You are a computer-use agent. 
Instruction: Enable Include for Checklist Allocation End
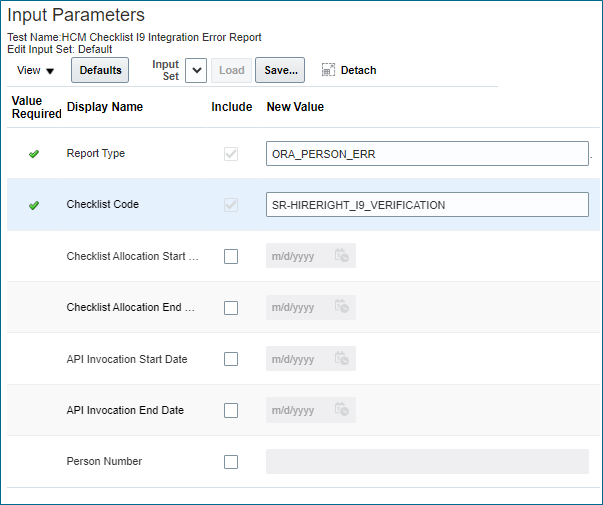point(231,308)
